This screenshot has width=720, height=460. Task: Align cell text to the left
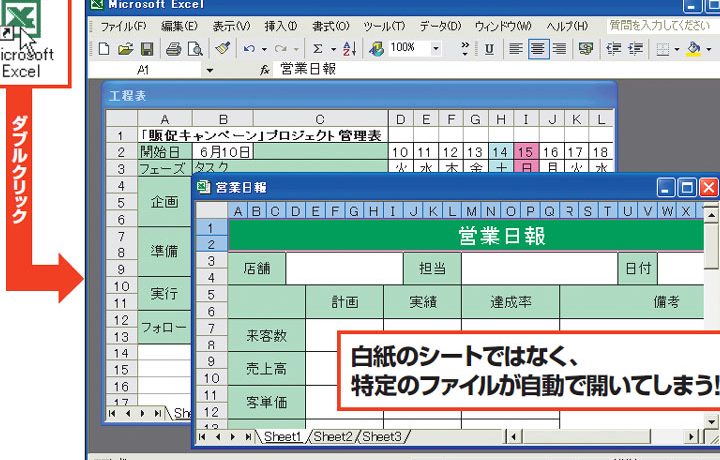(x=516, y=49)
